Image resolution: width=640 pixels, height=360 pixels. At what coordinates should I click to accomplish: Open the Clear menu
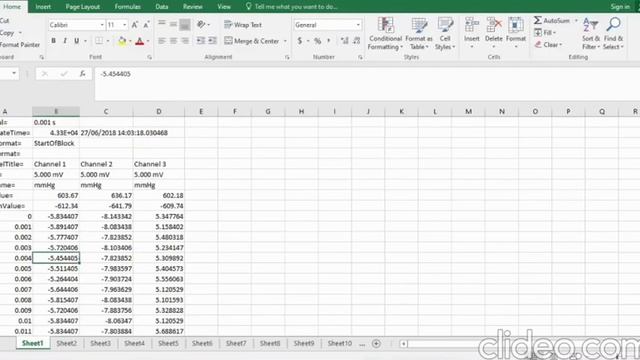click(x=549, y=44)
